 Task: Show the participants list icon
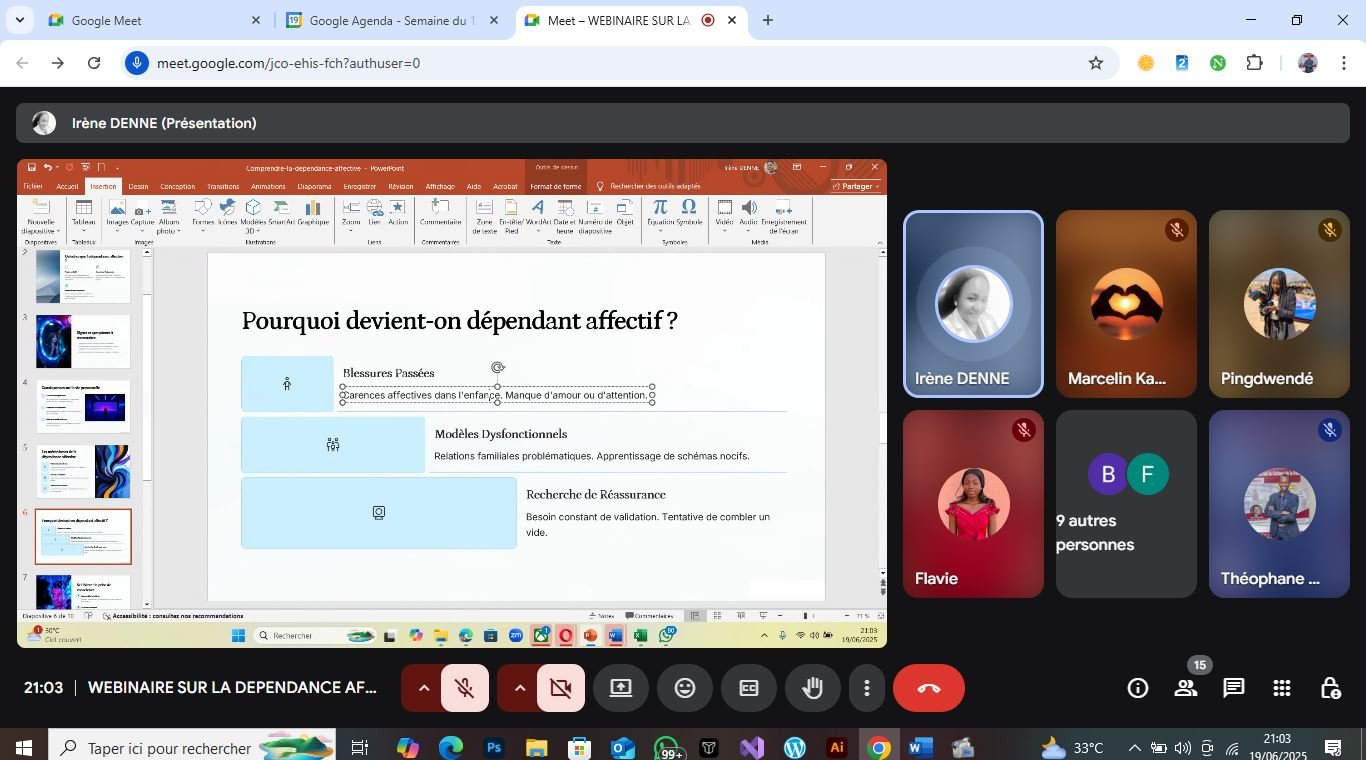pos(1186,688)
